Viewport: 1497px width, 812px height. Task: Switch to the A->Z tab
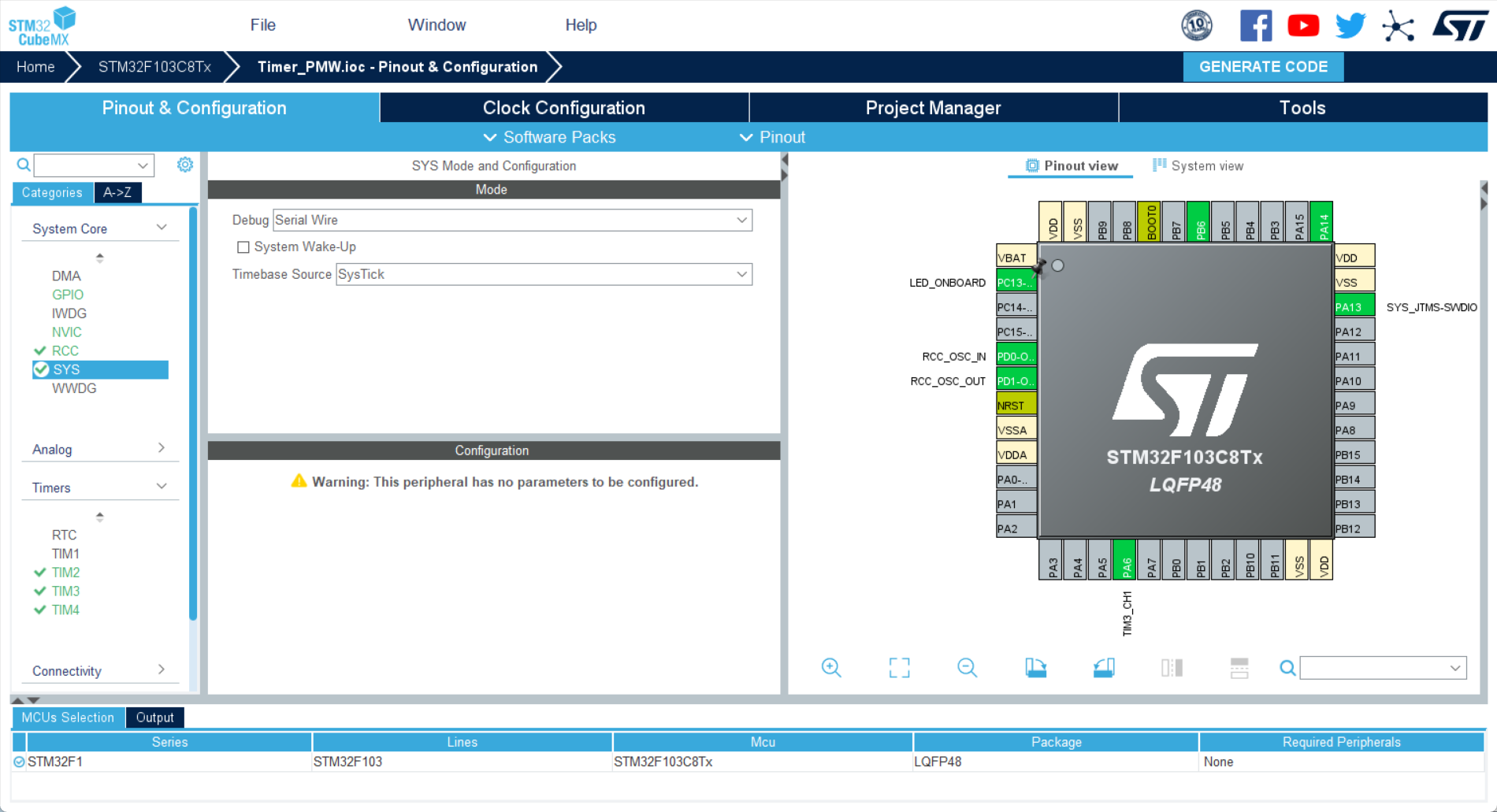tap(117, 192)
